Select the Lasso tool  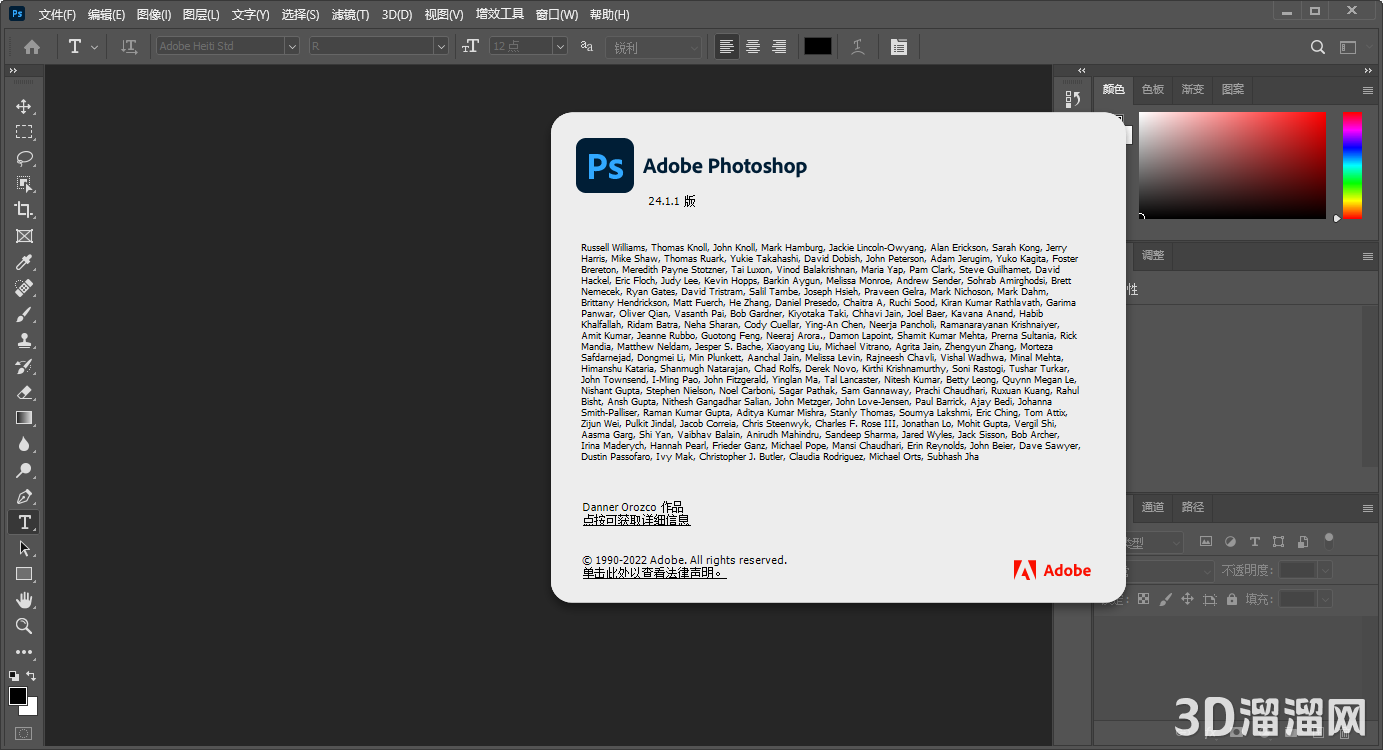click(24, 158)
